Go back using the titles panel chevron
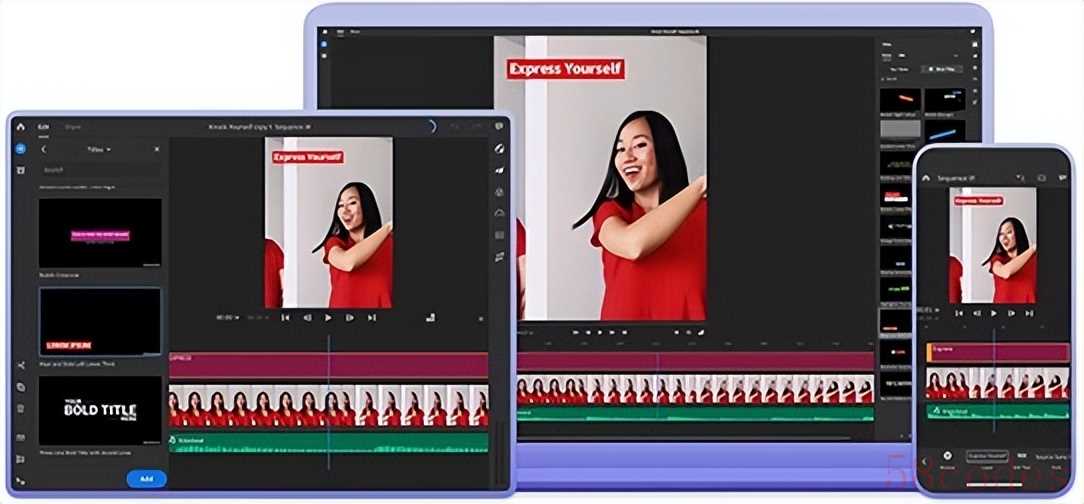This screenshot has height=504, width=1084. [44, 149]
